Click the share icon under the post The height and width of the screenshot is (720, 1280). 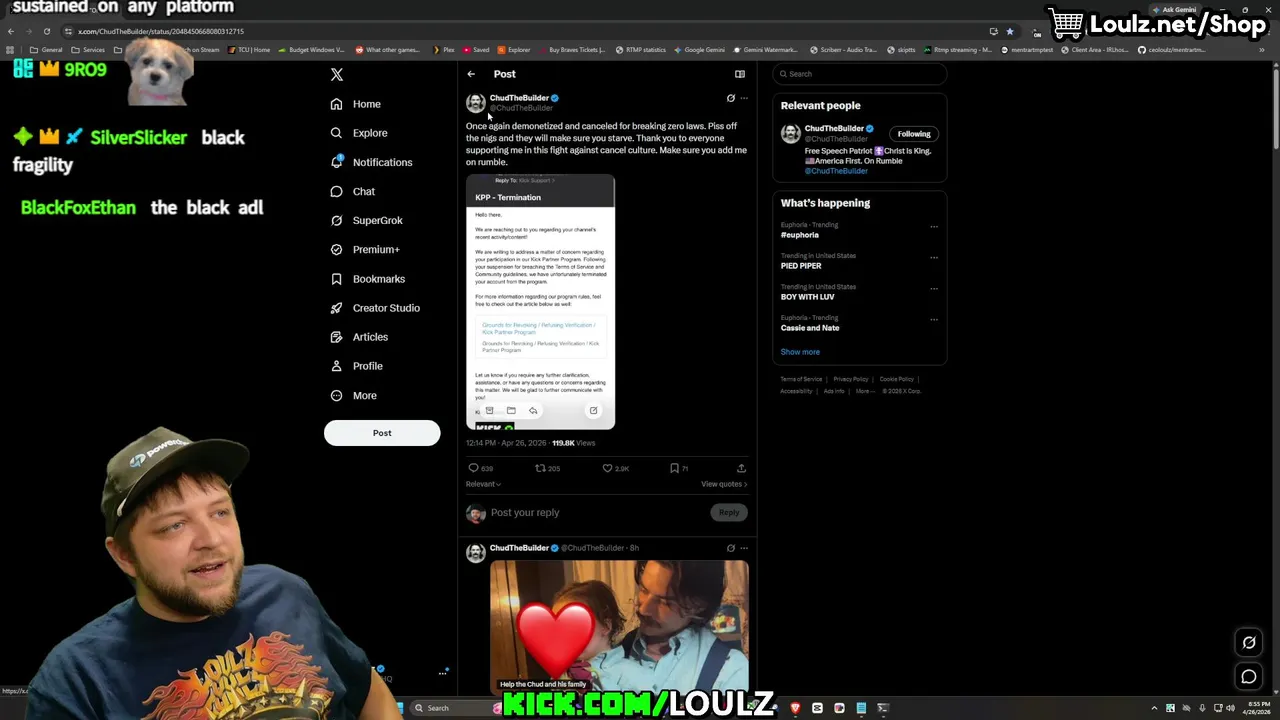[741, 468]
